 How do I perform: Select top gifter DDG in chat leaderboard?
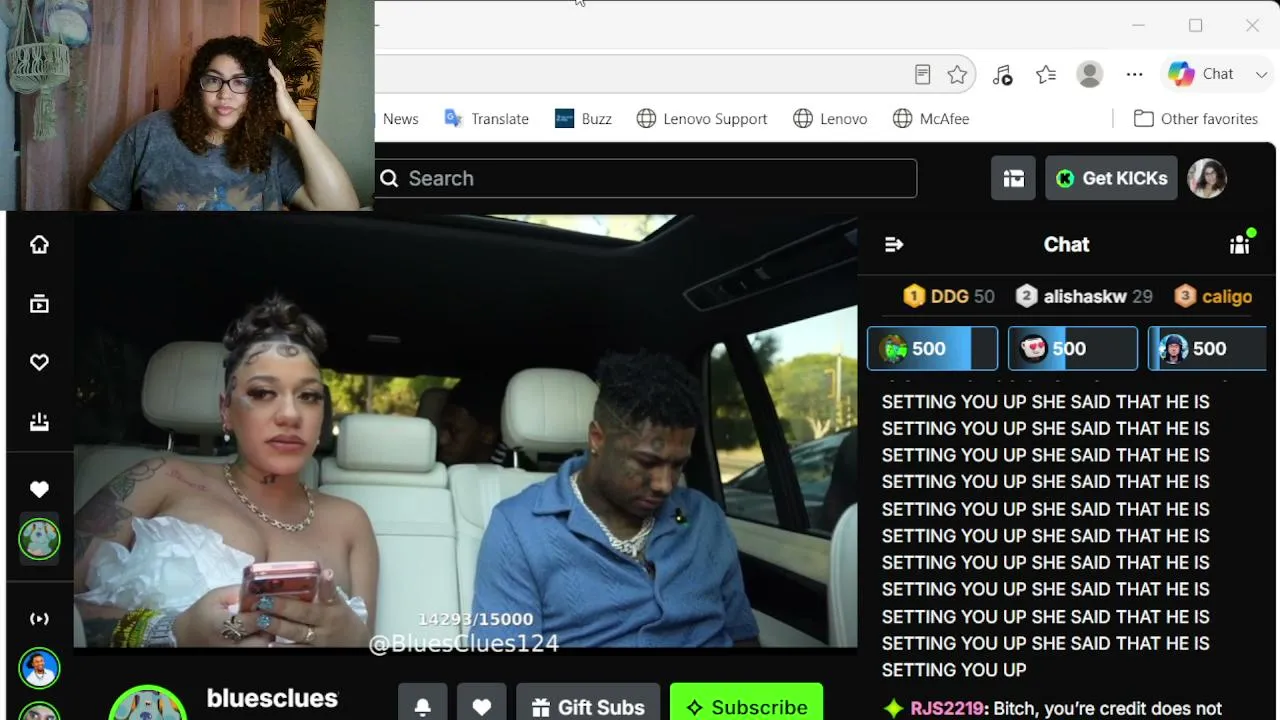(948, 296)
